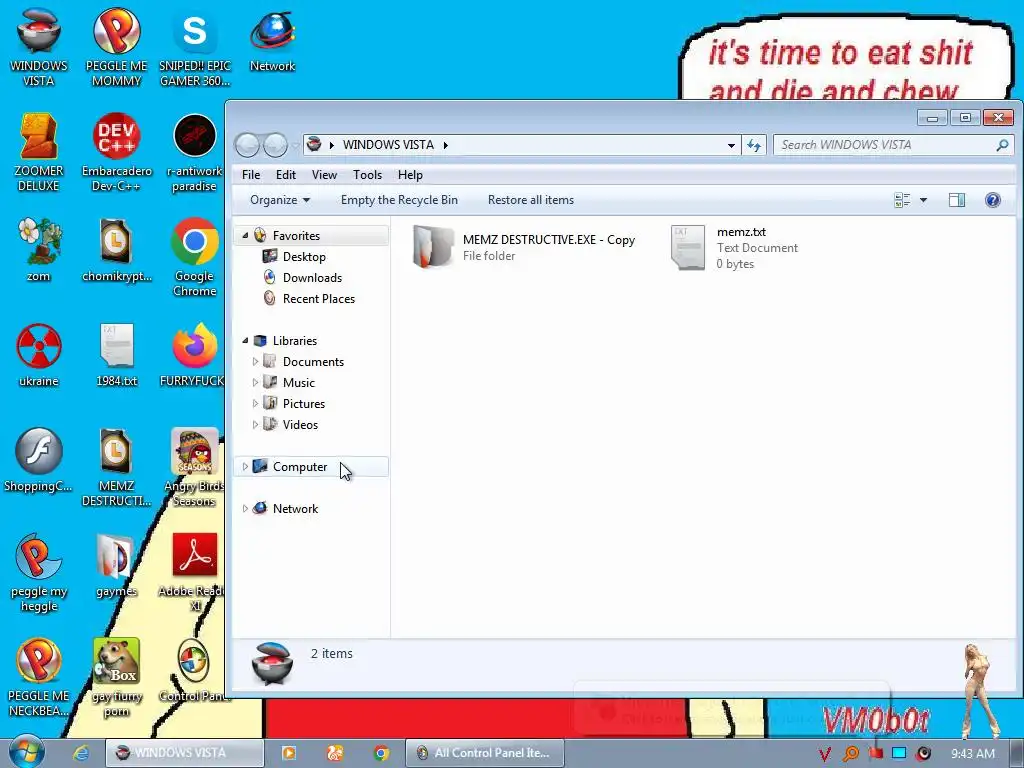Click the Chrome icon in taskbar

(x=381, y=753)
